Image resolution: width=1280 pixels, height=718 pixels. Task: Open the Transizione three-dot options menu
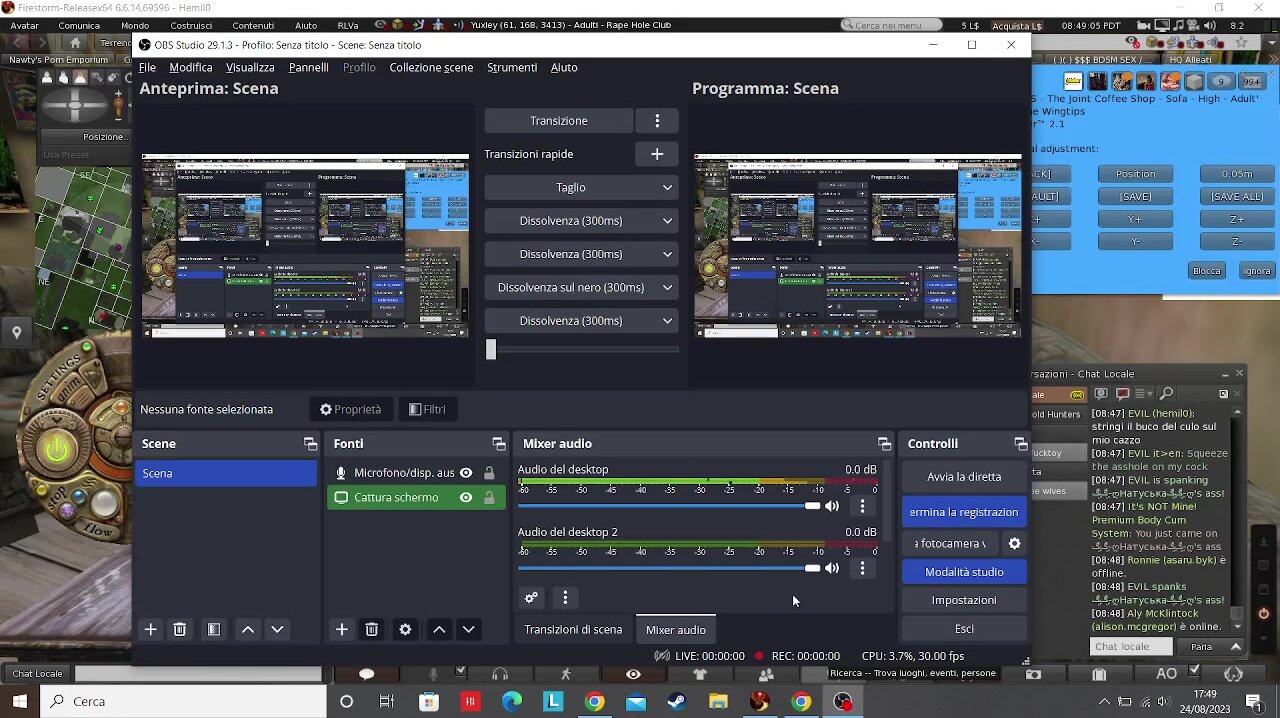point(657,120)
